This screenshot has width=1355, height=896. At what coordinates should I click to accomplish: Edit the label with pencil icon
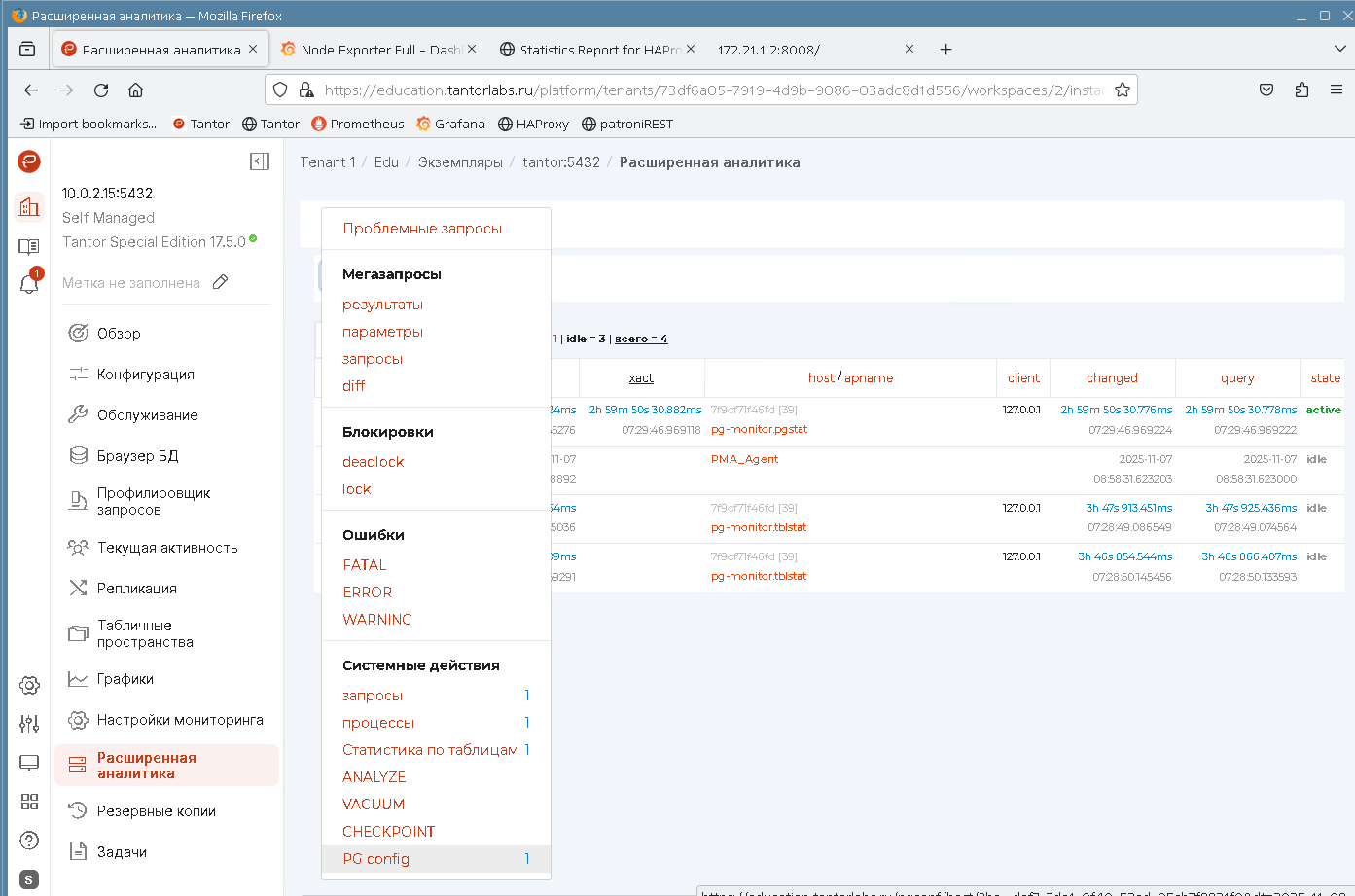coord(221,282)
